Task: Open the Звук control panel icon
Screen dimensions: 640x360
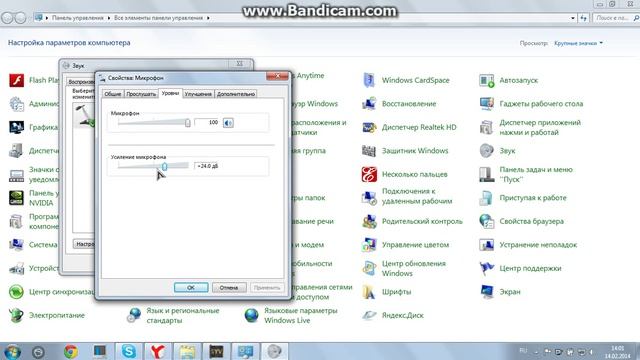Action: coord(487,151)
